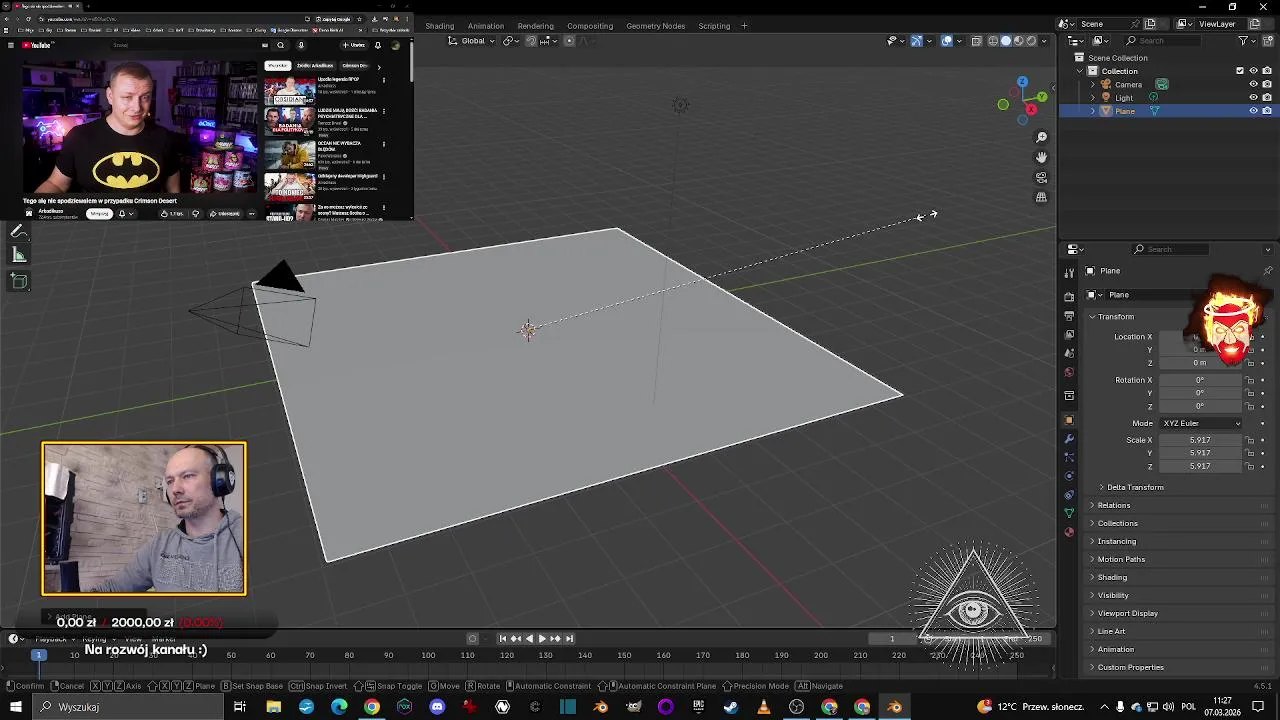The width and height of the screenshot is (1280, 720).
Task: Expand the Camera item in outliner
Action: [x=1092, y=85]
